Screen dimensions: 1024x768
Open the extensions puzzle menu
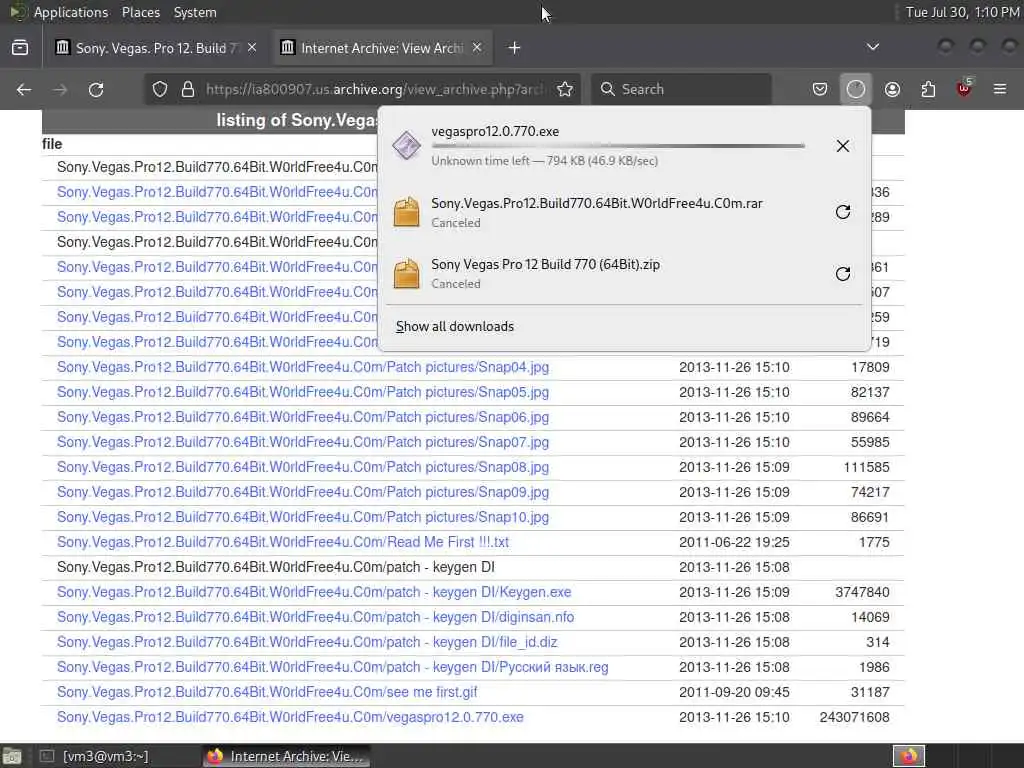(928, 89)
